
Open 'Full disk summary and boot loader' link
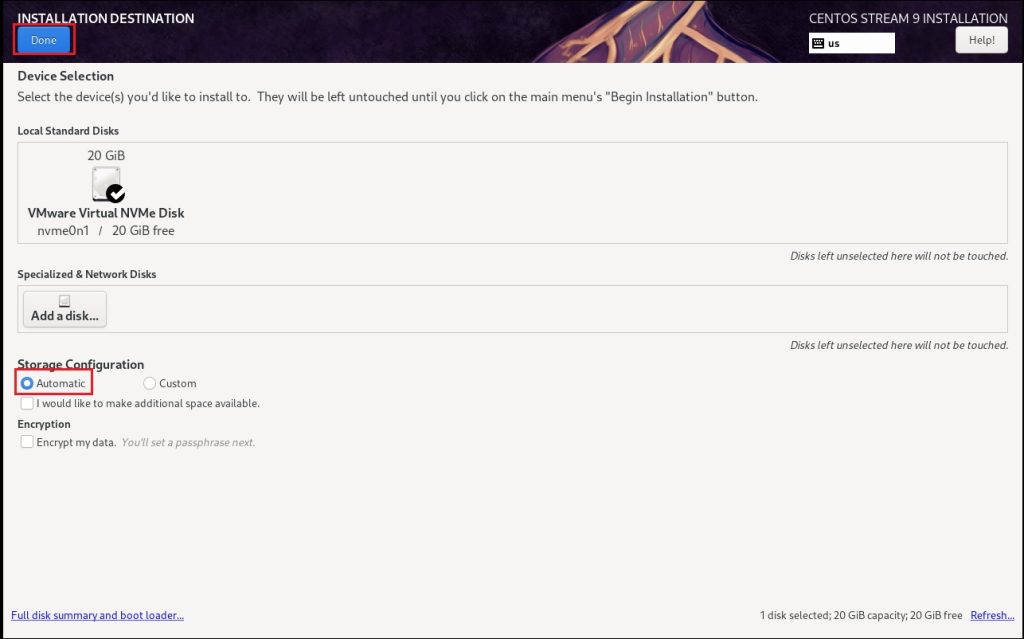coord(97,615)
